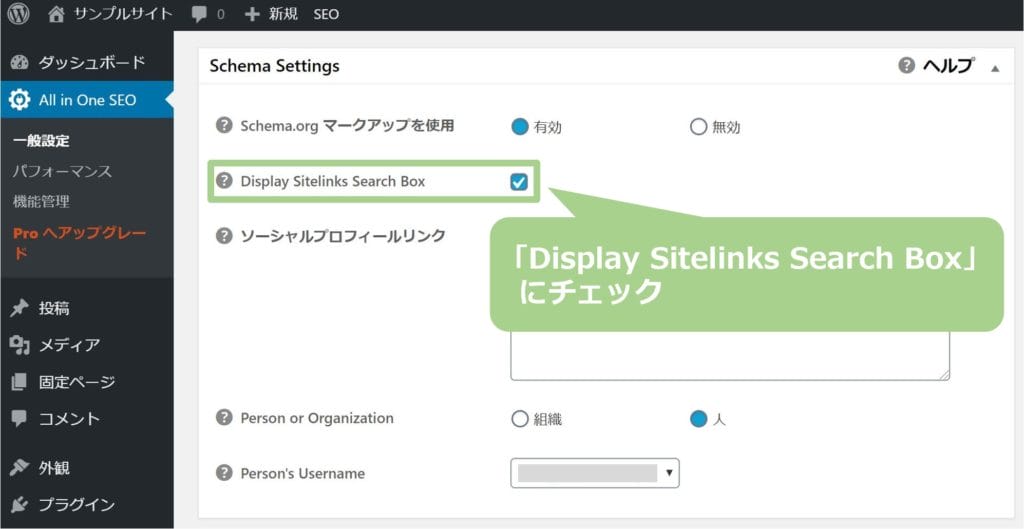The image size is (1024, 529).
Task: Click the plus icon for 新規
Action: 252,14
